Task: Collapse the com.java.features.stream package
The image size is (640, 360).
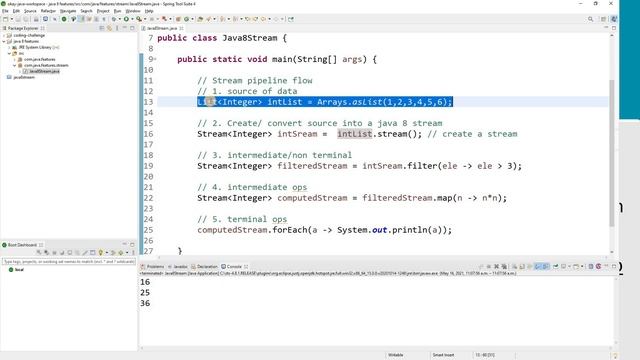Action: pos(15,65)
